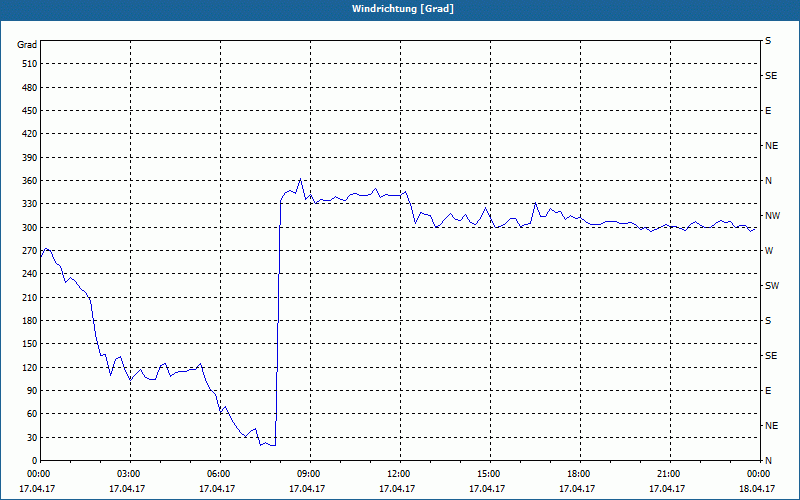Click the 03:00 time label
Viewport: 800px width, 500px height.
point(131,474)
